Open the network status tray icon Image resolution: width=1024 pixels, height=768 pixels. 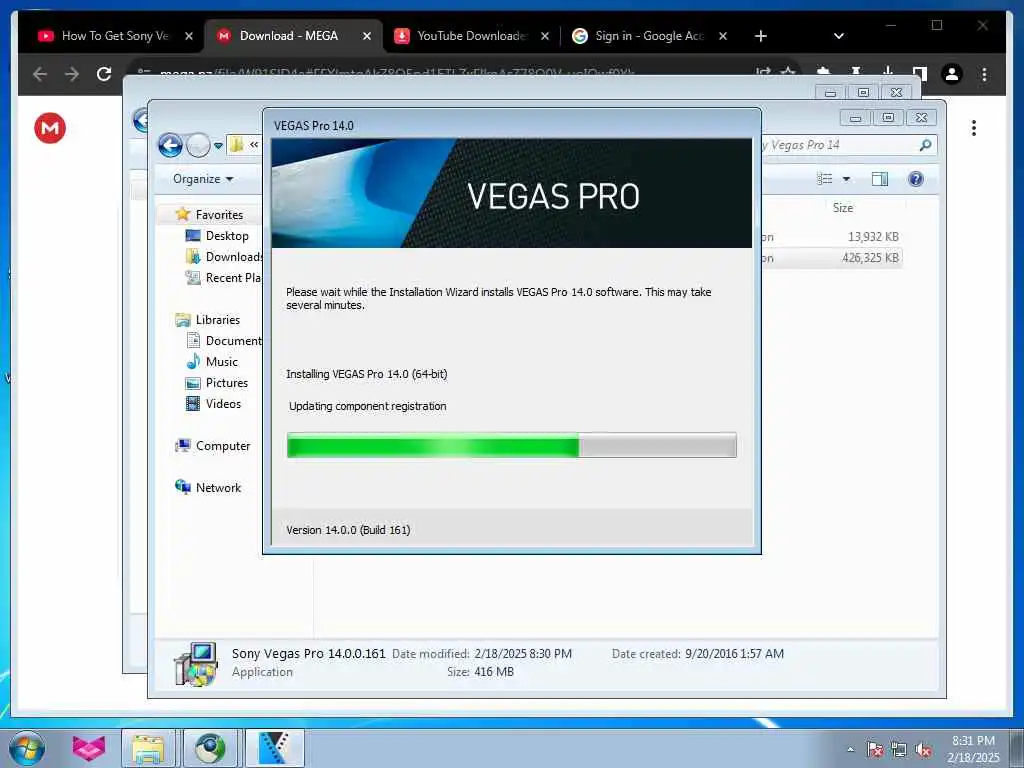point(899,749)
